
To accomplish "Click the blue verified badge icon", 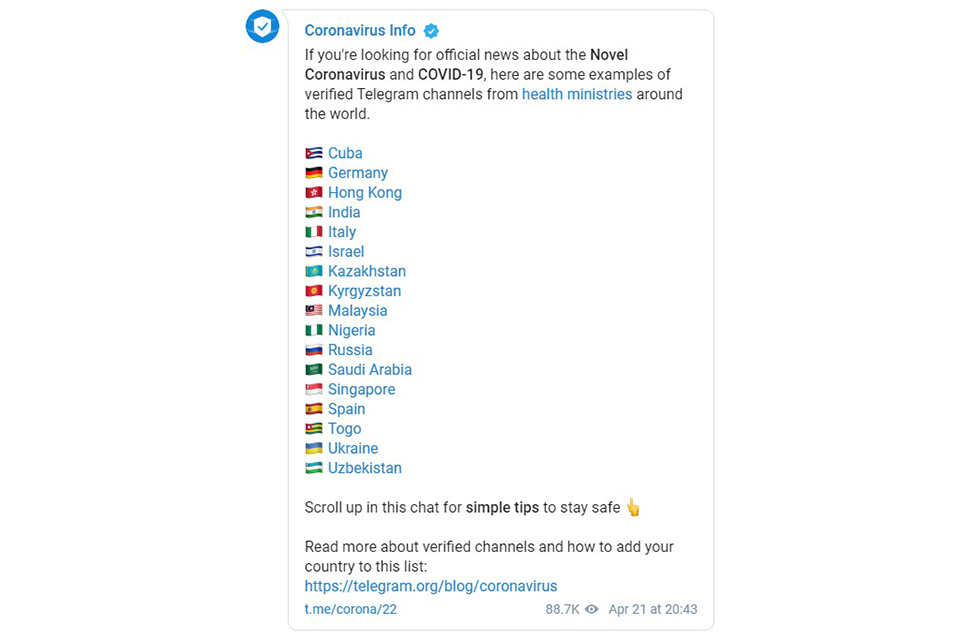I will [x=431, y=31].
